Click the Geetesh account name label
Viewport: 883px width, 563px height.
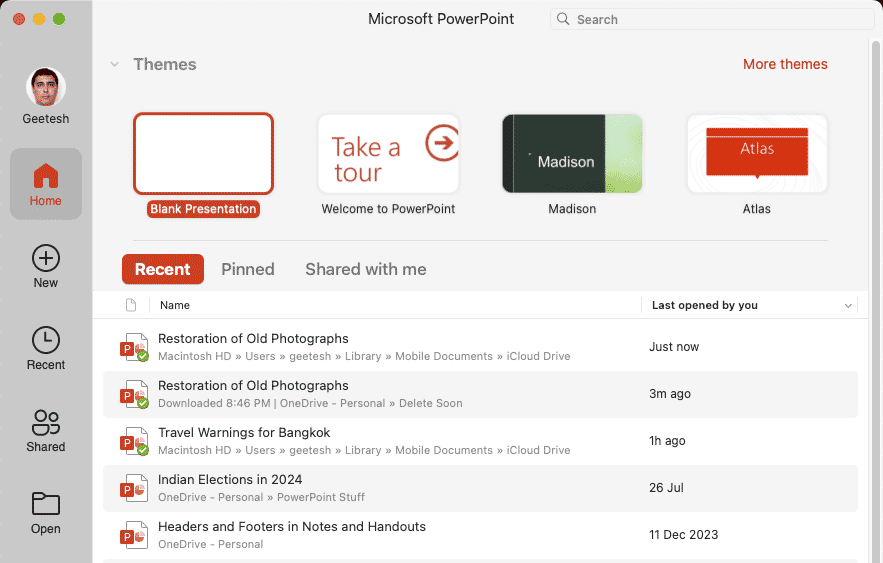coord(46,119)
